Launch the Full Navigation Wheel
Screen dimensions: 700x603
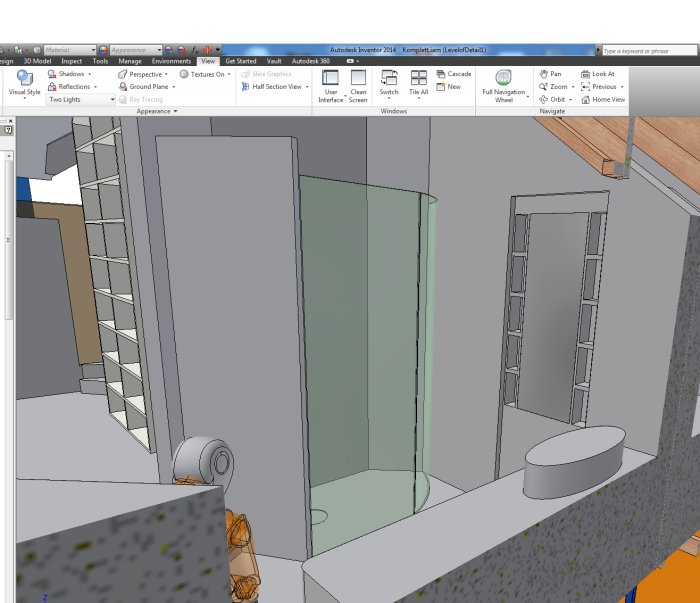point(504,86)
